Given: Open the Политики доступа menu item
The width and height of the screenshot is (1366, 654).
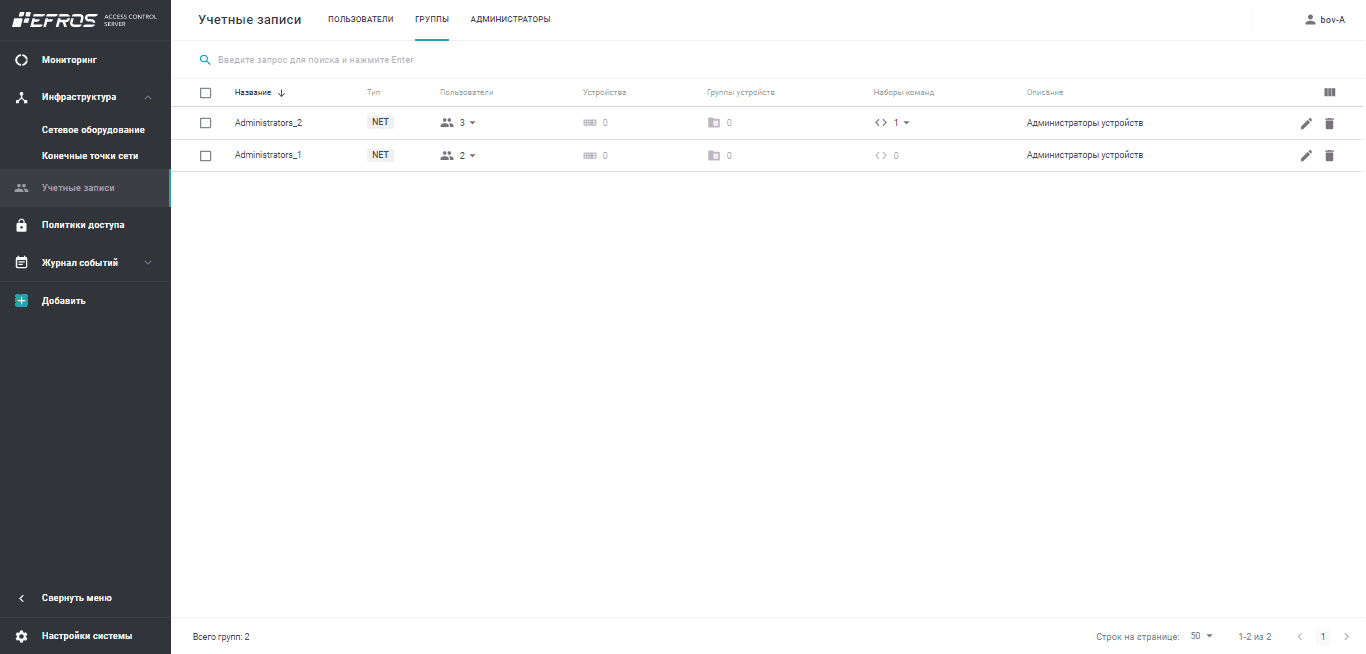Looking at the screenshot, I should click(85, 225).
